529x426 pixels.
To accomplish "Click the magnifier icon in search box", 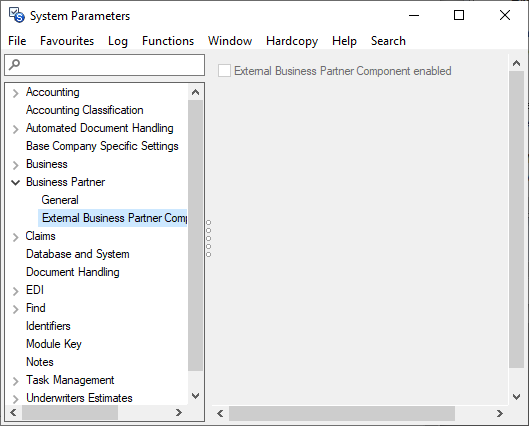I will click(x=14, y=64).
